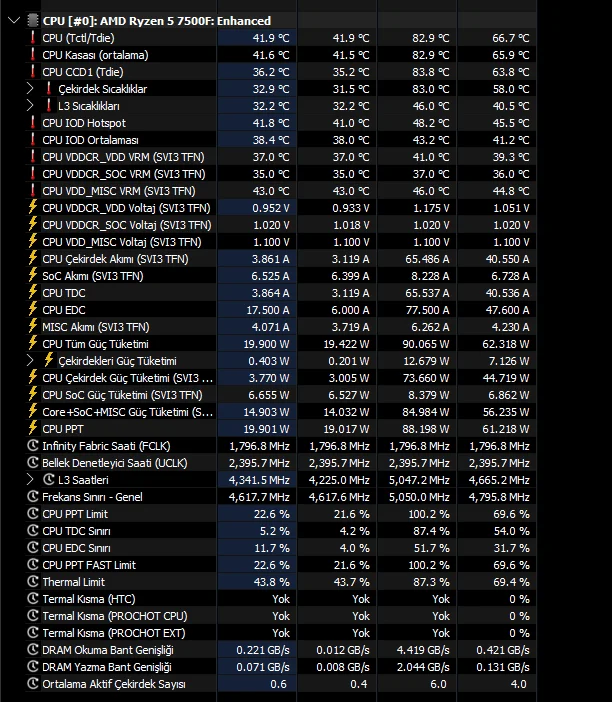Click clock icon beside Frekans Sınırı - Genel
Viewport: 612px width, 702px height.
pyautogui.click(x=33, y=497)
